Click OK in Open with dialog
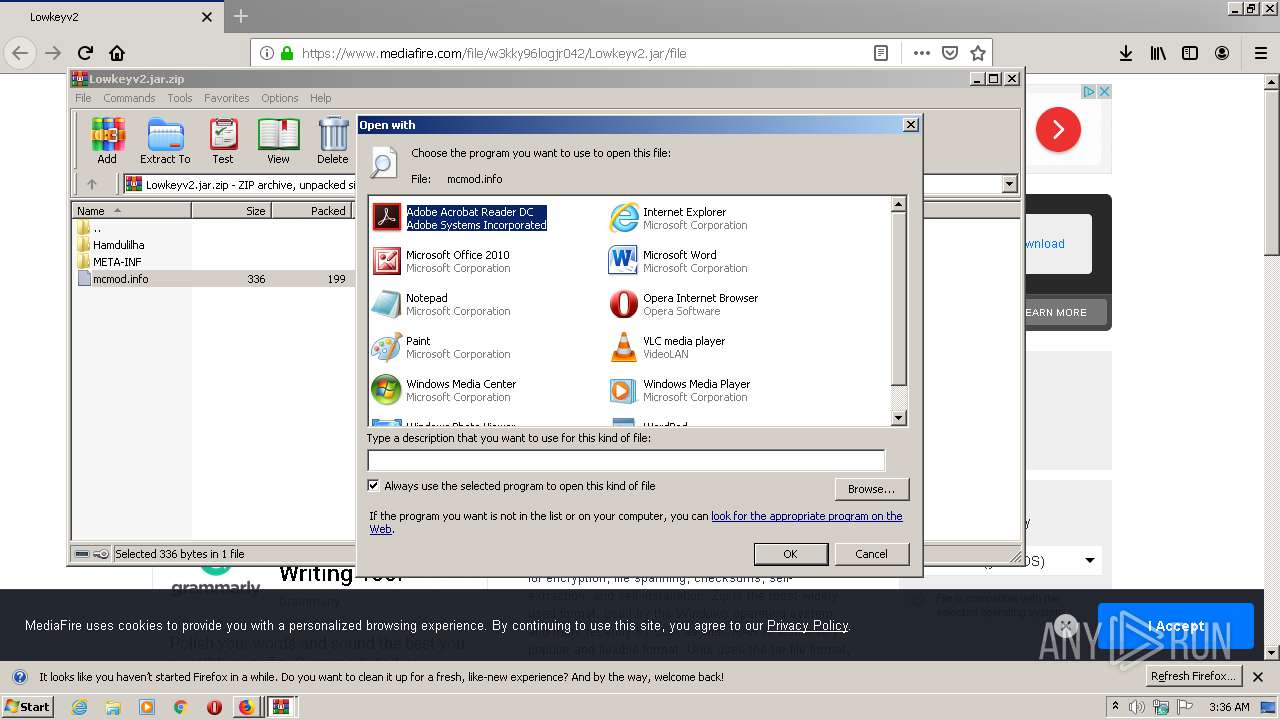This screenshot has height=720, width=1280. (790, 554)
